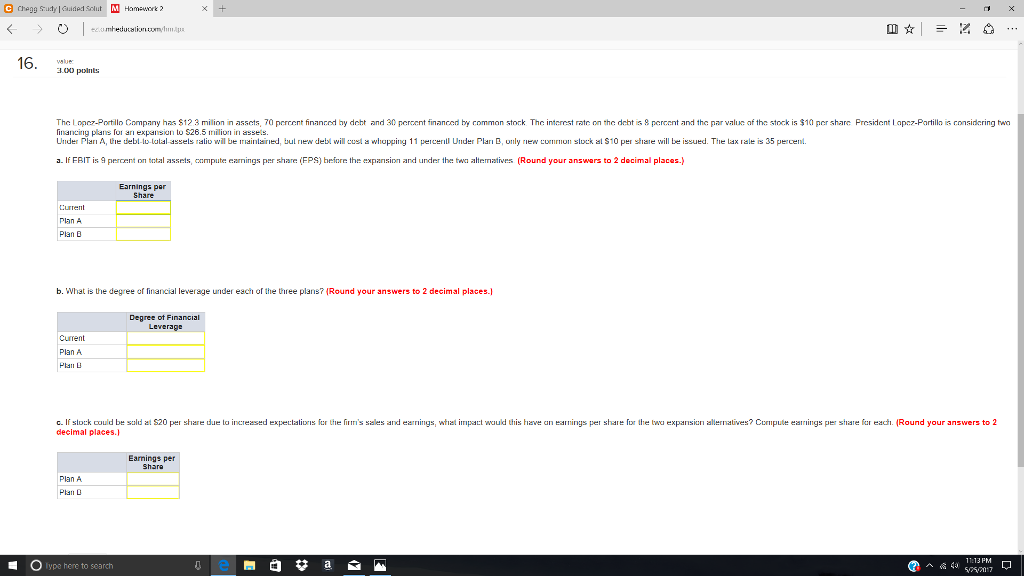Open Edge more options ellipsis

1012,29
